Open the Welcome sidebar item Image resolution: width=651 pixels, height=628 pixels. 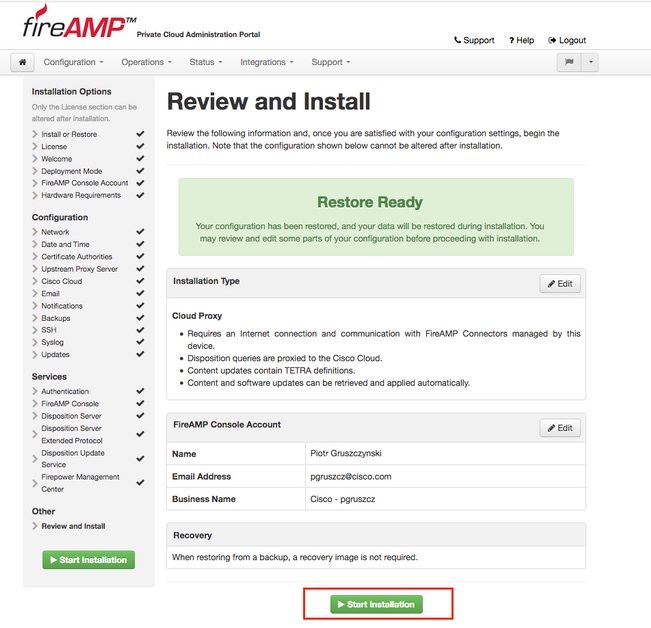point(56,159)
